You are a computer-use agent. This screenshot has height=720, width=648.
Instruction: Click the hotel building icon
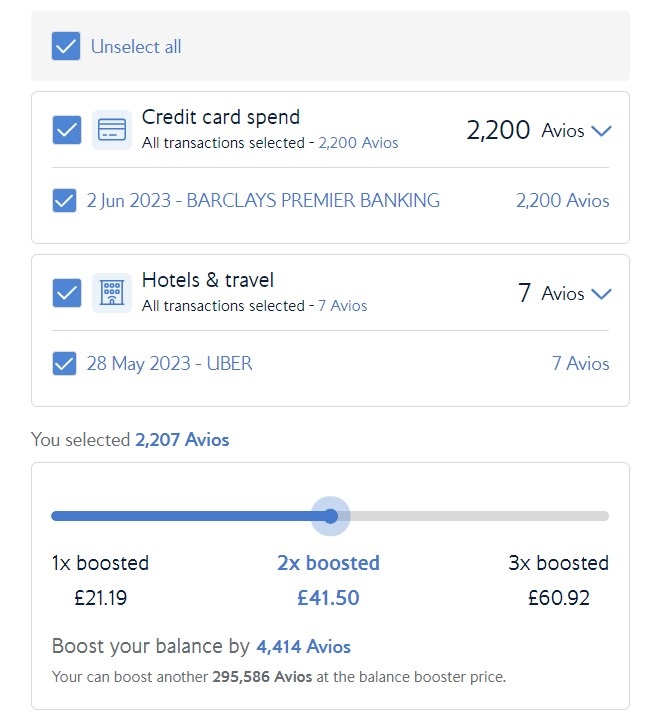click(112, 293)
